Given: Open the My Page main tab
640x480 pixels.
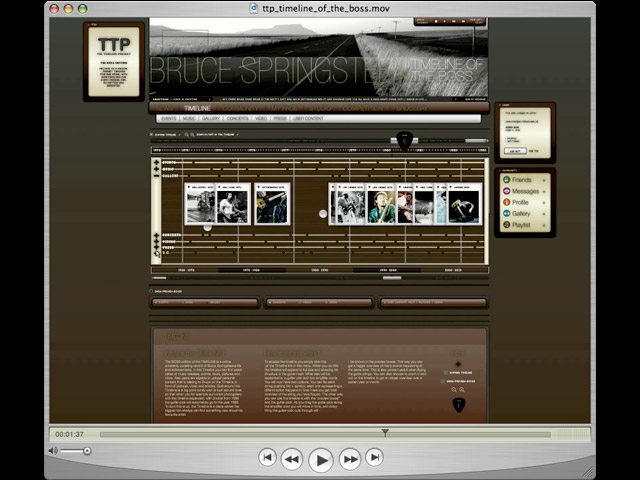Looking at the screenshot, I should (284, 108).
